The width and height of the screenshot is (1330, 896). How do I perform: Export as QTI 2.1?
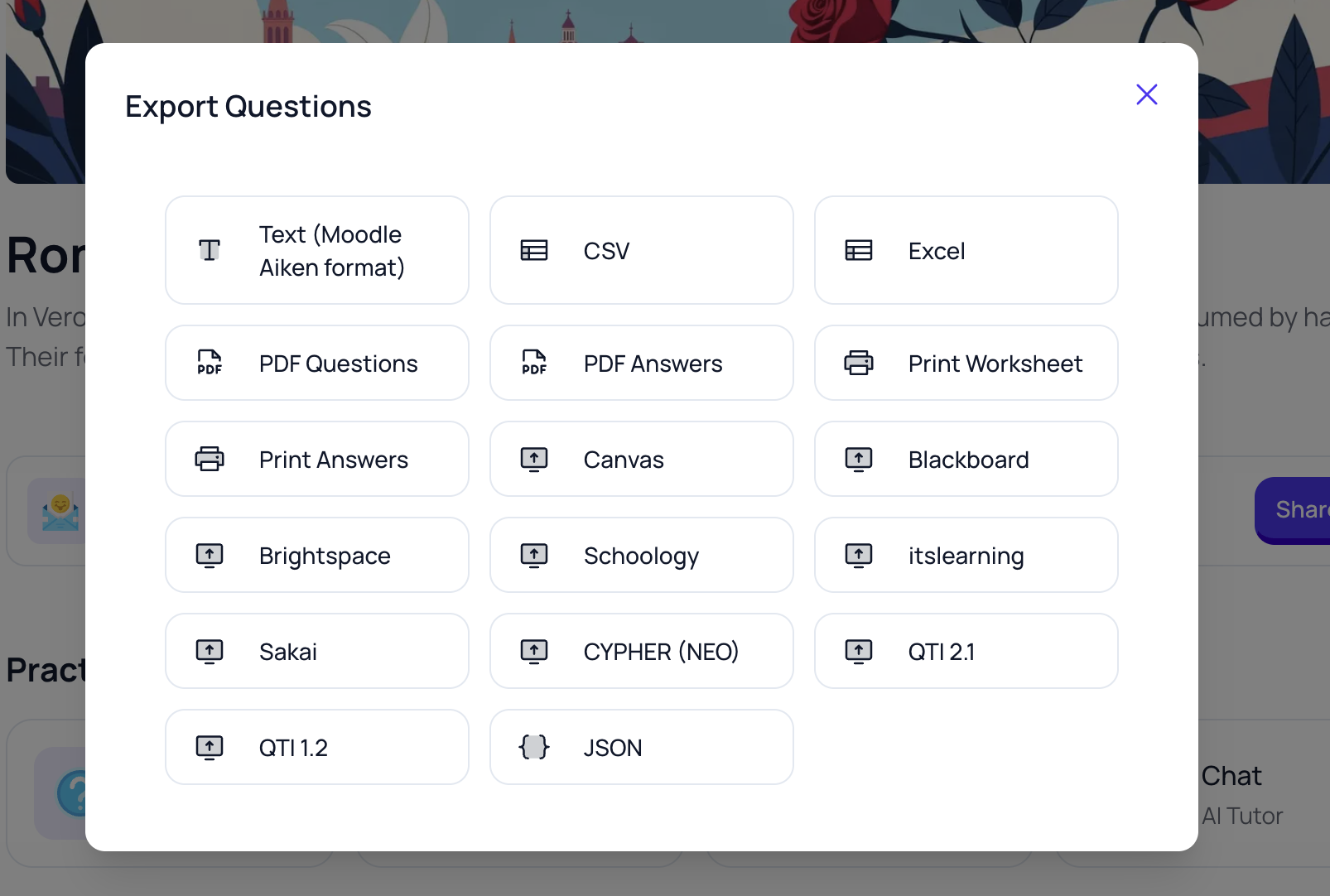[x=966, y=651]
